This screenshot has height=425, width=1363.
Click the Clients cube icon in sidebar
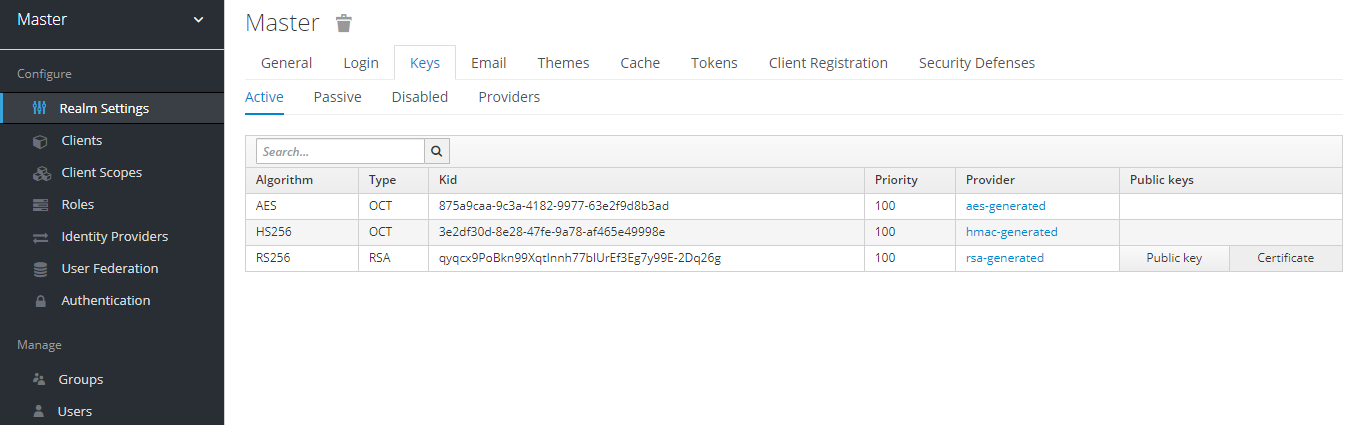click(x=40, y=141)
